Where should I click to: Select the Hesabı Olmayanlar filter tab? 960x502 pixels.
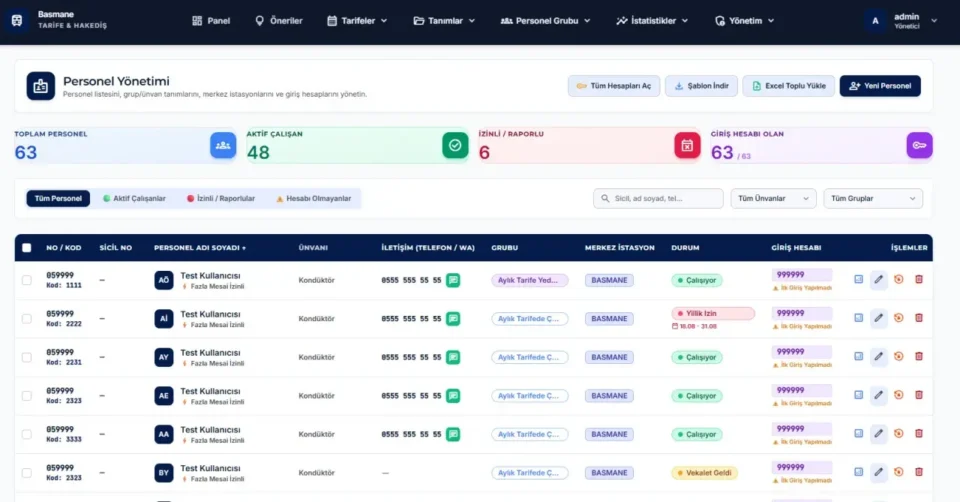(314, 198)
